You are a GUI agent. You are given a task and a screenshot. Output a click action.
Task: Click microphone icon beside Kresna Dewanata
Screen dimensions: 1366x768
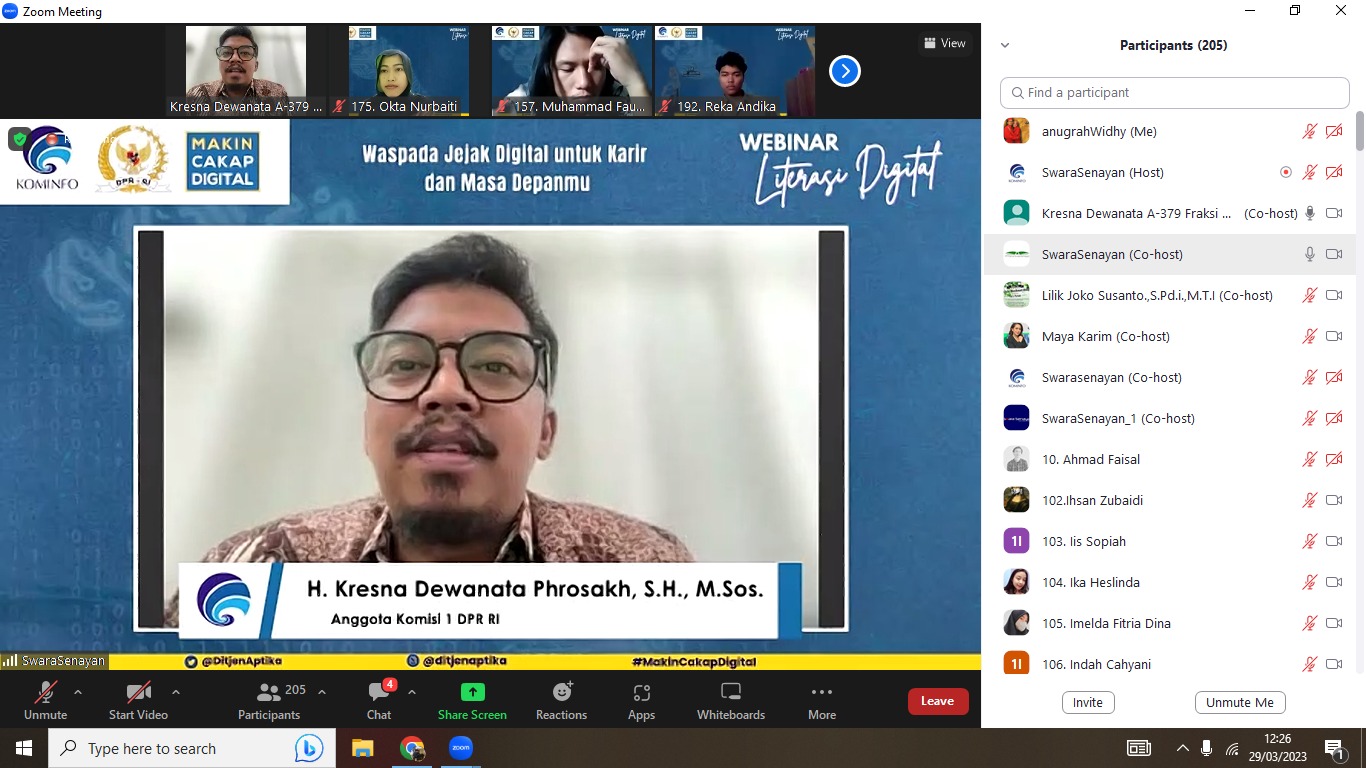[x=1309, y=213]
